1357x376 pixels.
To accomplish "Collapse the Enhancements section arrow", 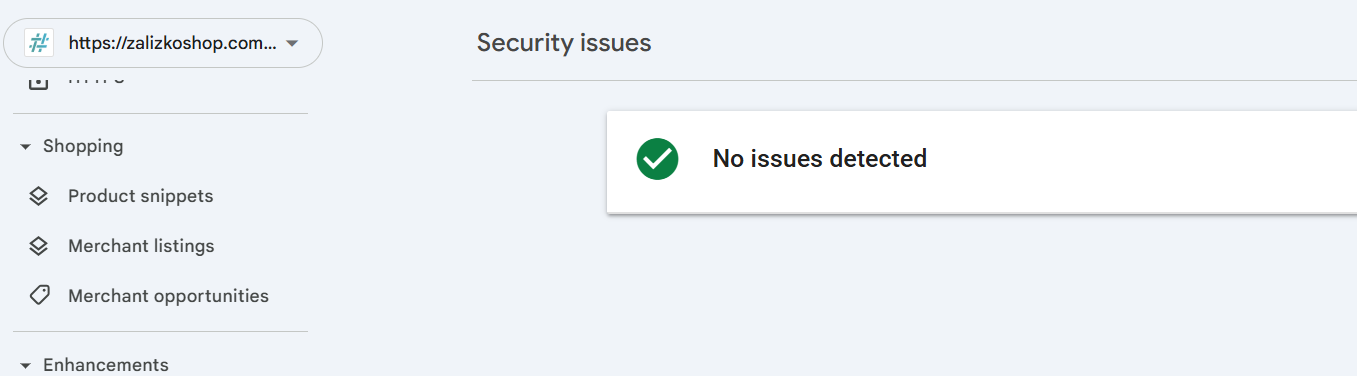I will pyautogui.click(x=25, y=366).
